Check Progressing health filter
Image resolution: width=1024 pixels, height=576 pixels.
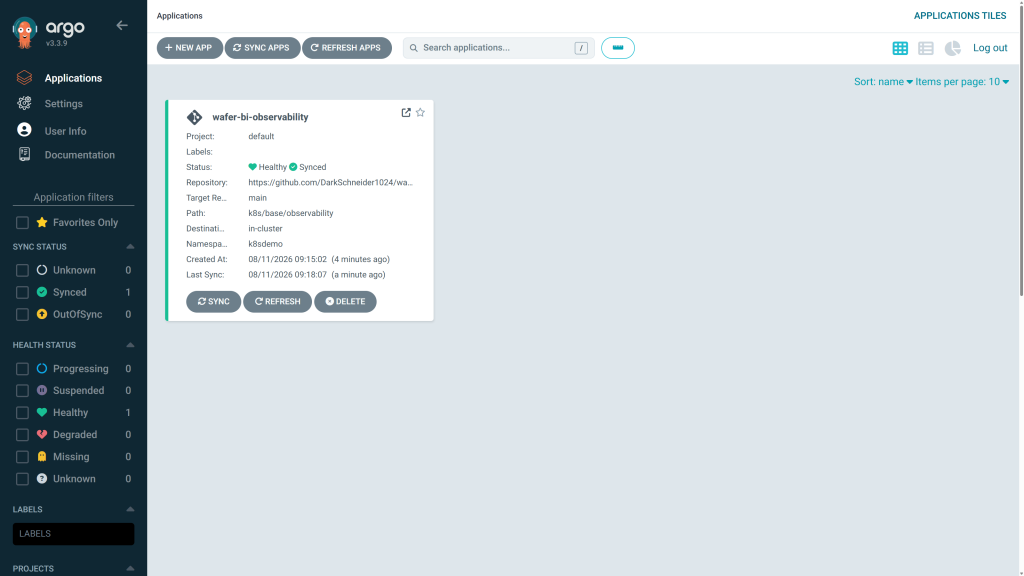22,369
